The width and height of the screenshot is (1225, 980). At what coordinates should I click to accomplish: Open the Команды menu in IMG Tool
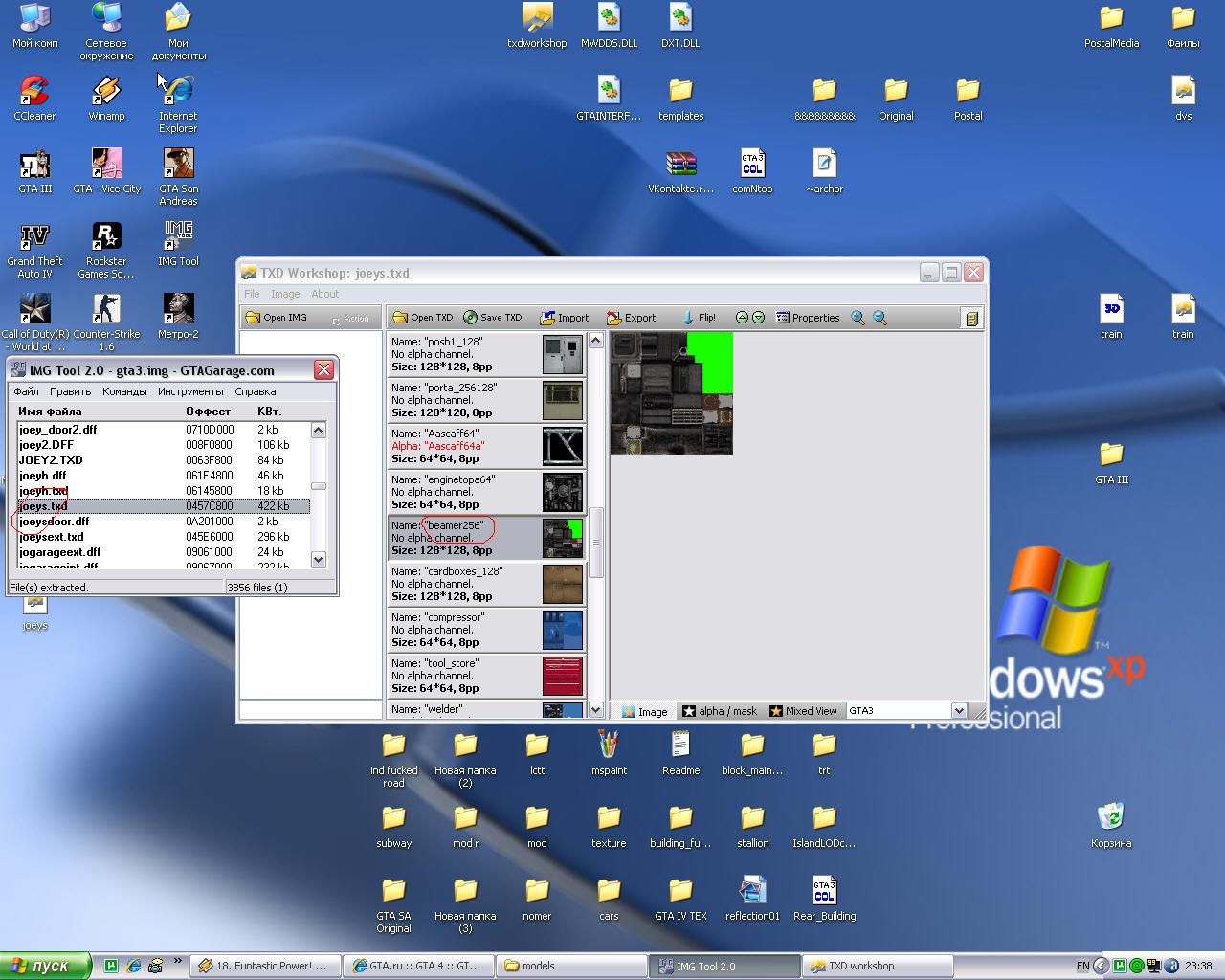tap(124, 391)
